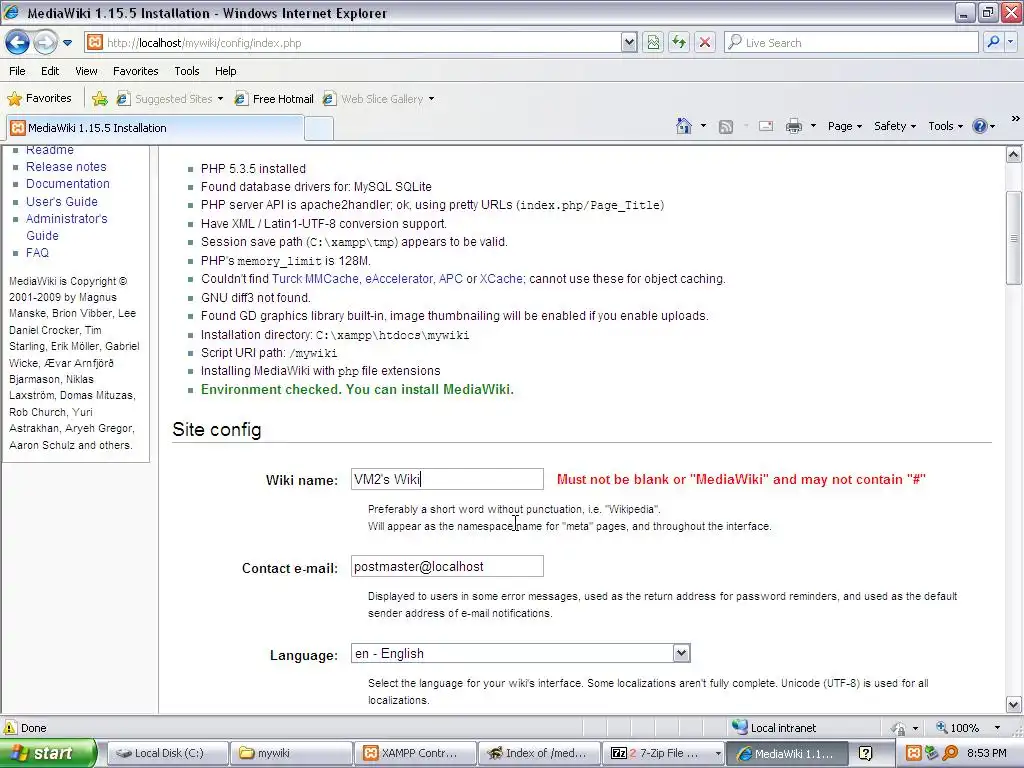The image size is (1024, 768).
Task: Click the address bar URL field
Action: click(x=353, y=42)
